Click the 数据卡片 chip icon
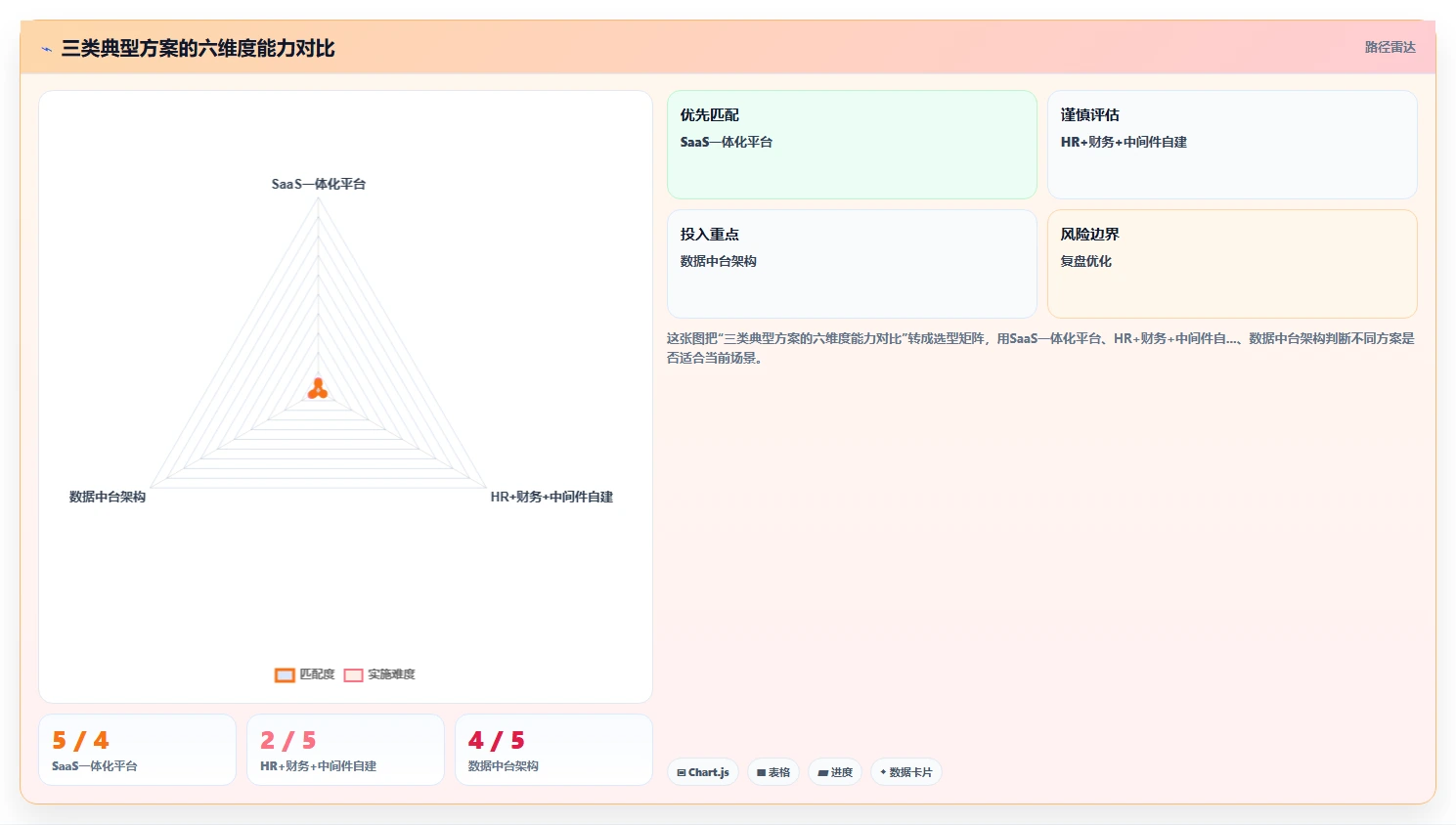The image size is (1456, 825). 884,772
